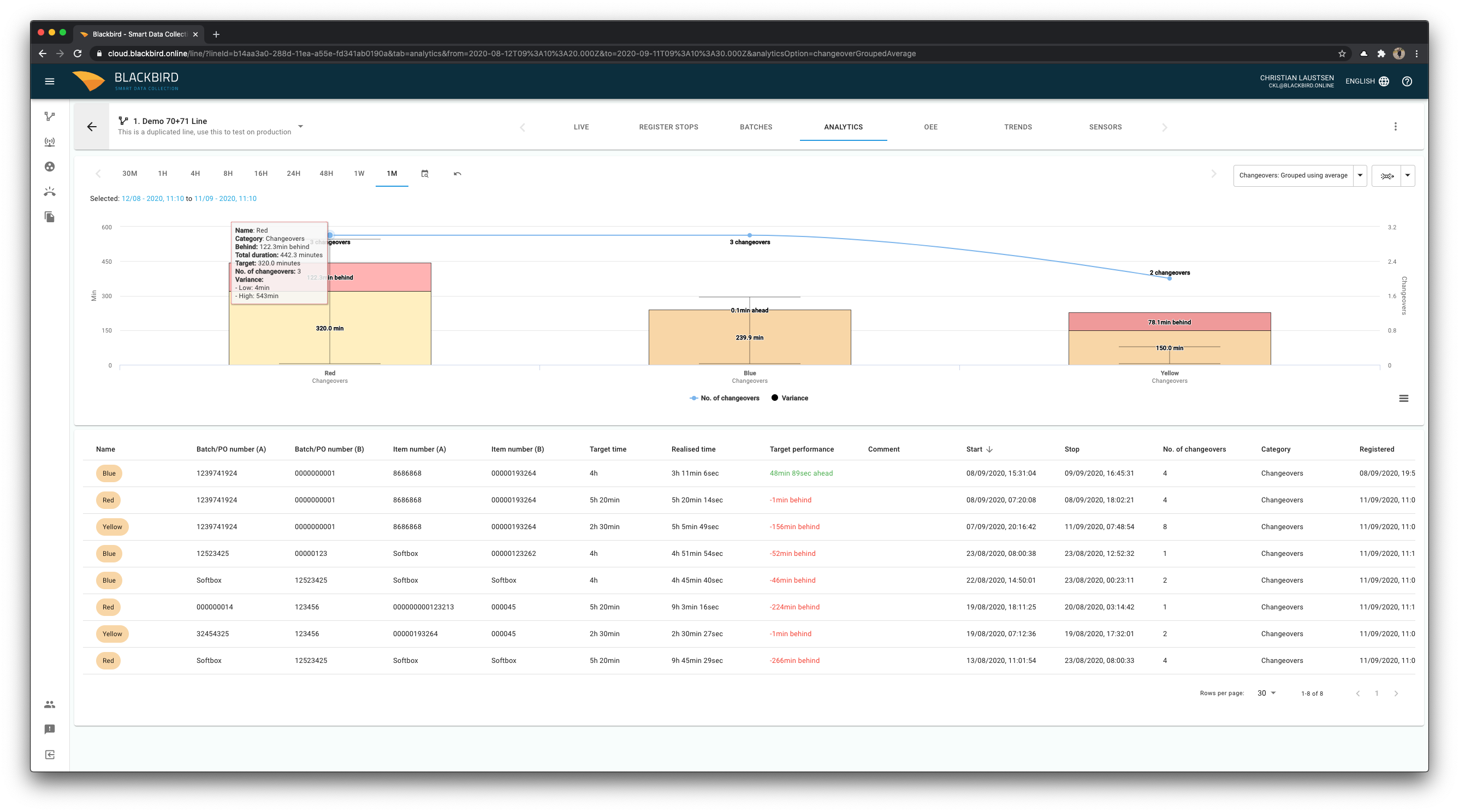The height and width of the screenshot is (812, 1459).
Task: Switch to the LIVE tab
Action: [581, 127]
